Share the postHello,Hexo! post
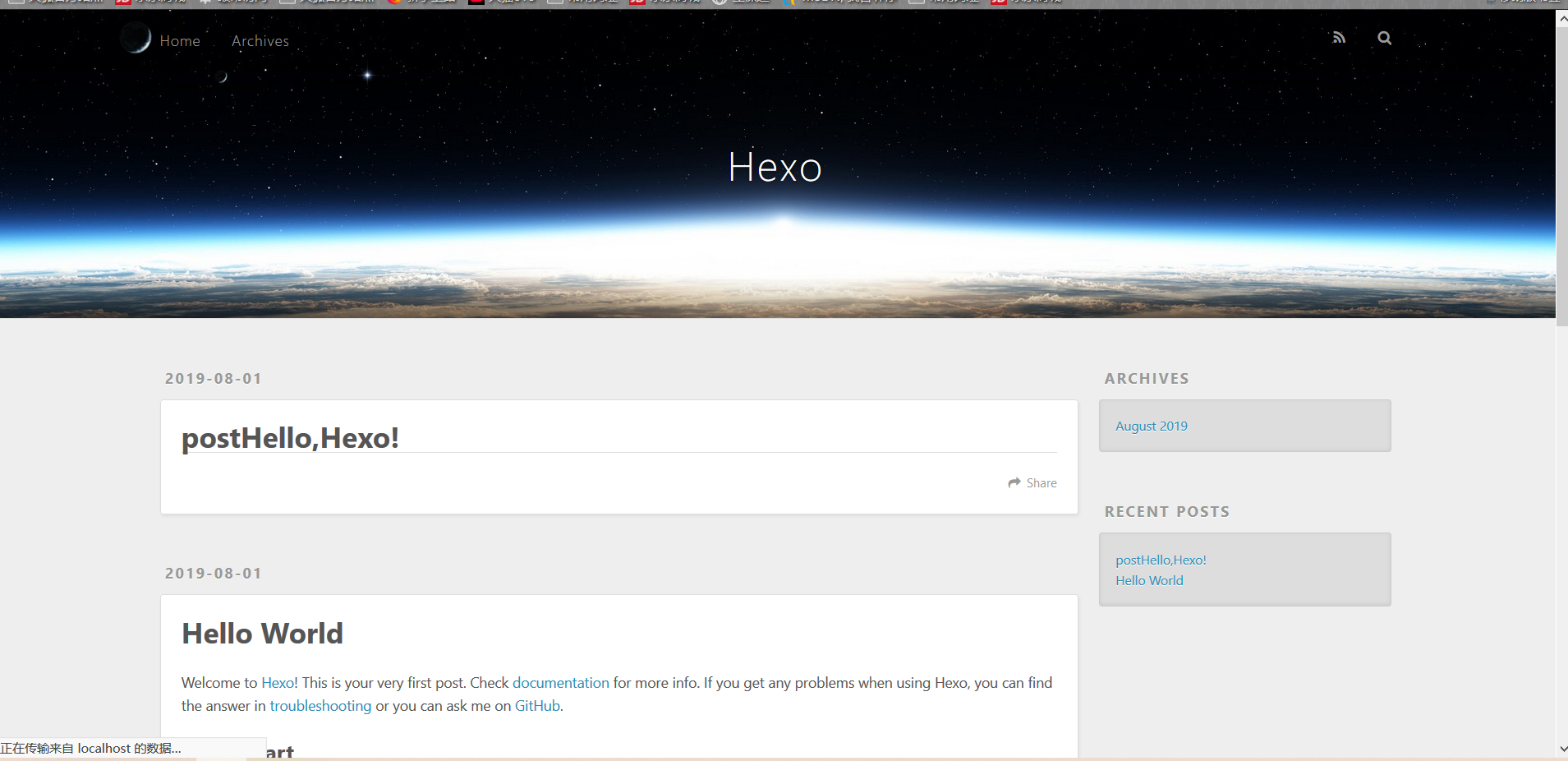Viewport: 1568px width, 761px height. point(1032,483)
